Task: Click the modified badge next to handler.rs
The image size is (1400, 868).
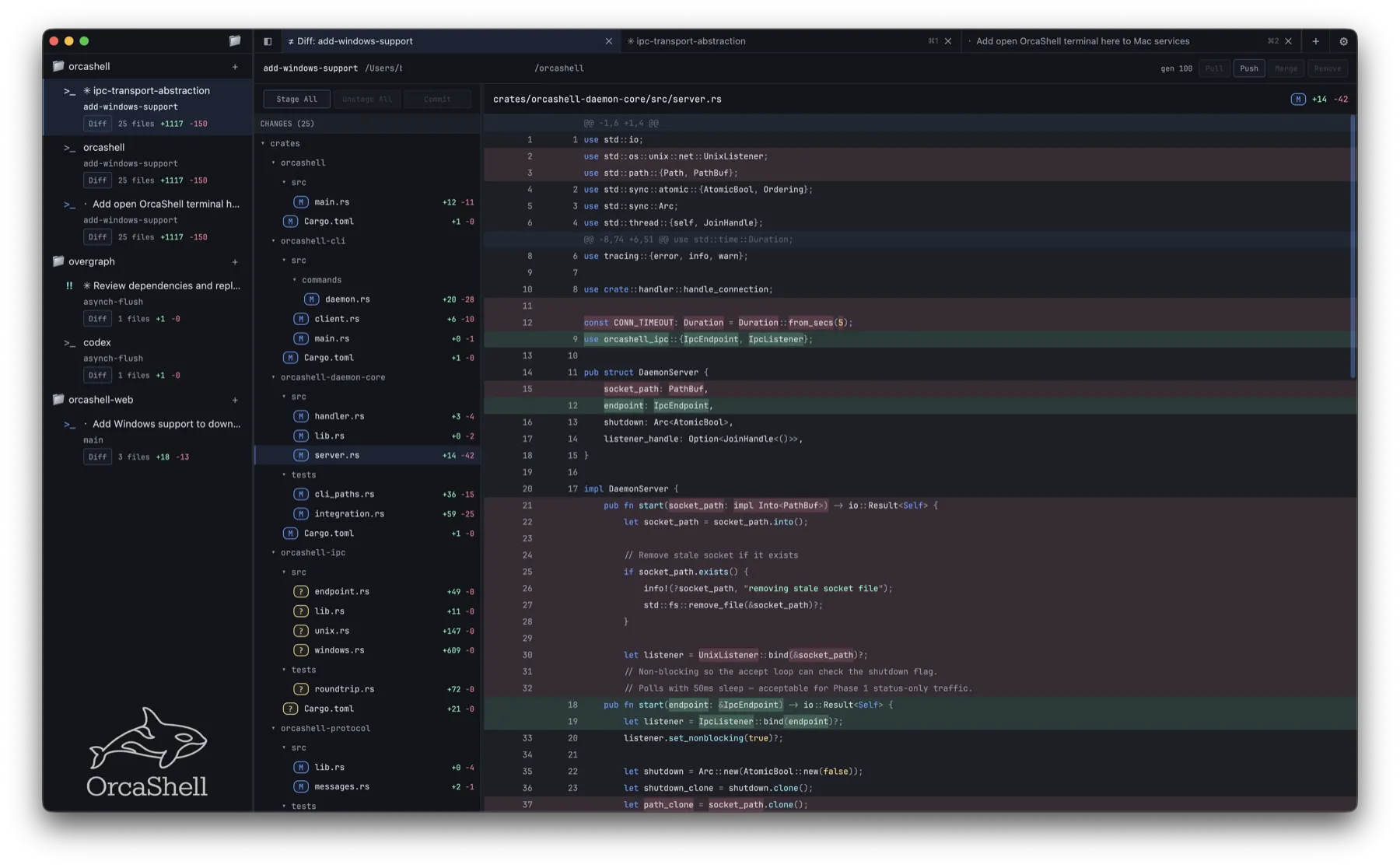Action: pyautogui.click(x=300, y=416)
